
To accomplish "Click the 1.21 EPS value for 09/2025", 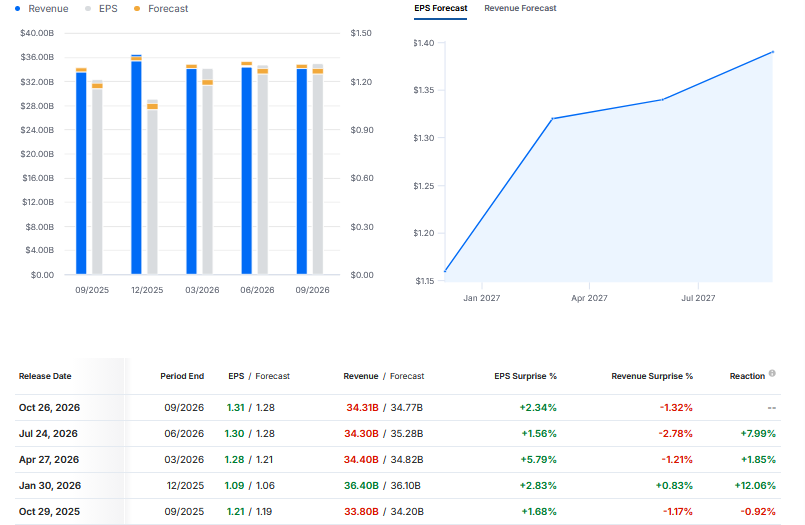I will pyautogui.click(x=236, y=512).
